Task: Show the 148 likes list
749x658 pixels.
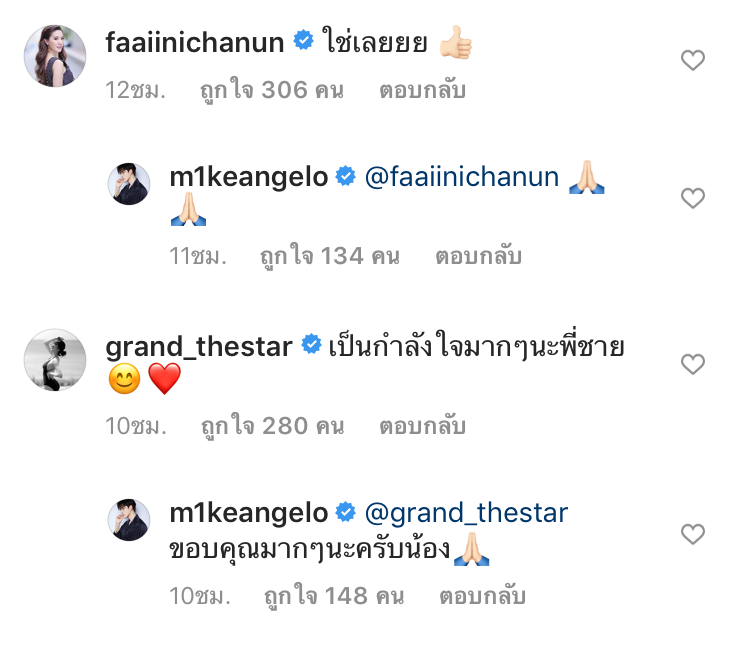Action: (334, 597)
